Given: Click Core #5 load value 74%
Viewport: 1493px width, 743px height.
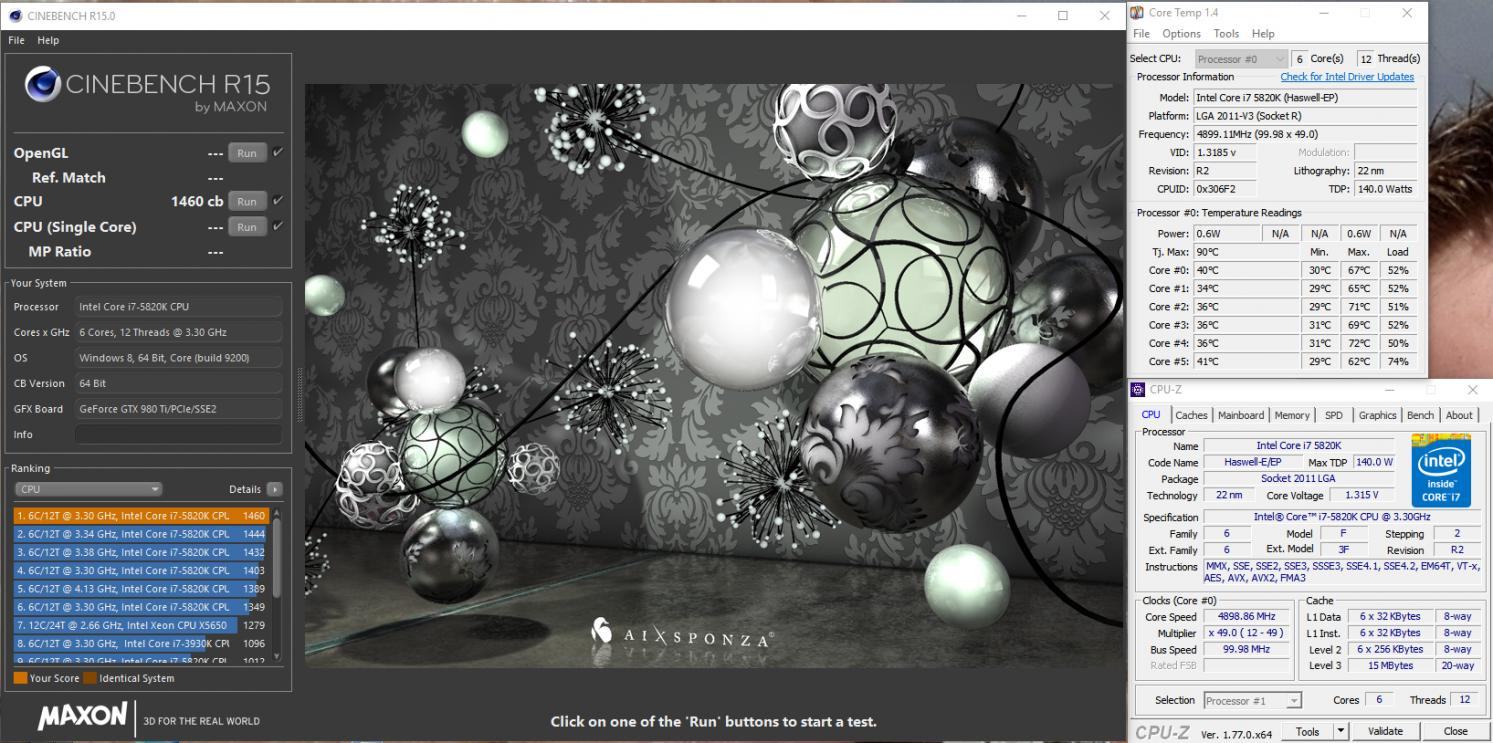Looking at the screenshot, I should [x=1398, y=361].
